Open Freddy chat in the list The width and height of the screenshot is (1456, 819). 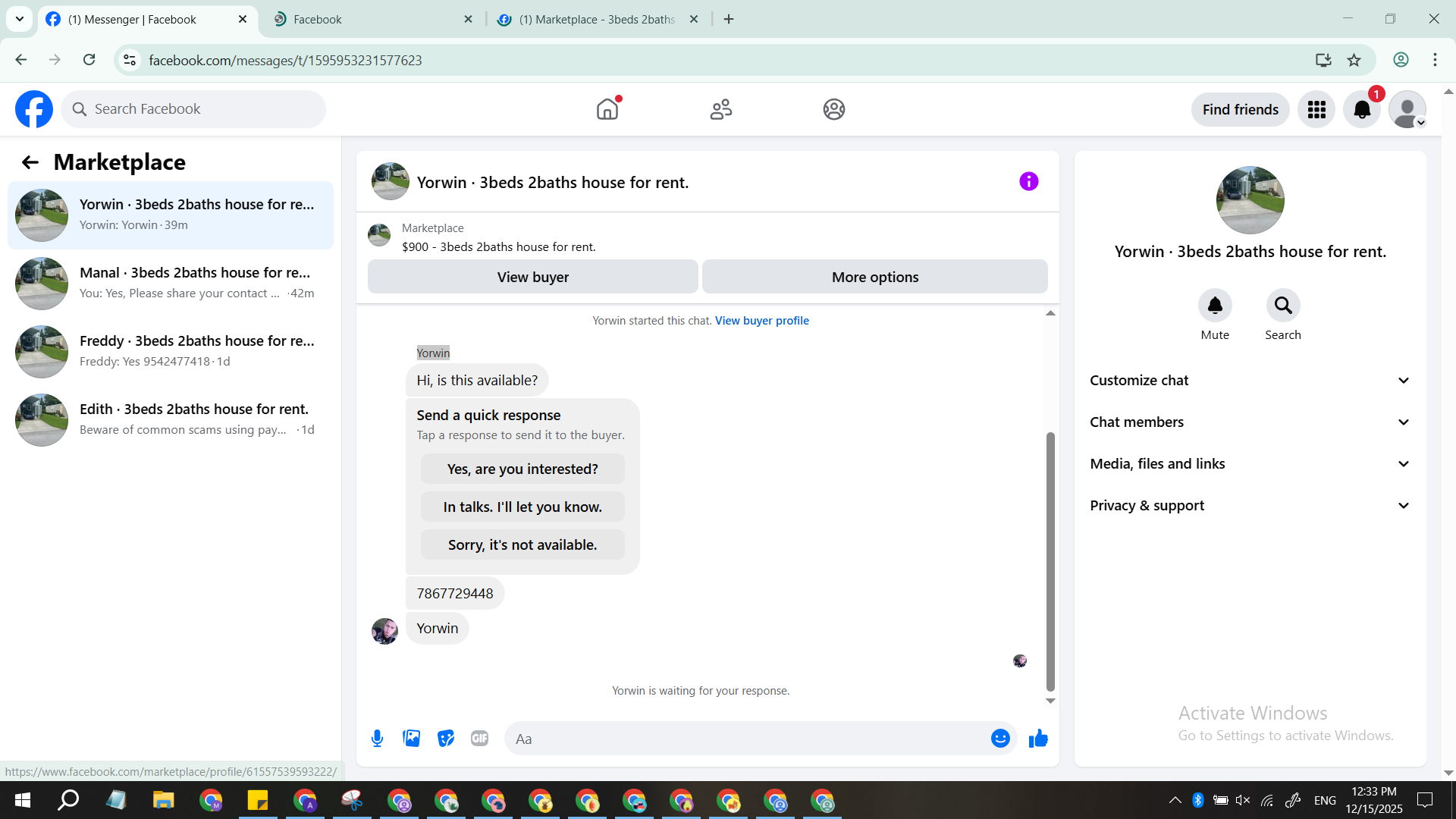pyautogui.click(x=171, y=352)
